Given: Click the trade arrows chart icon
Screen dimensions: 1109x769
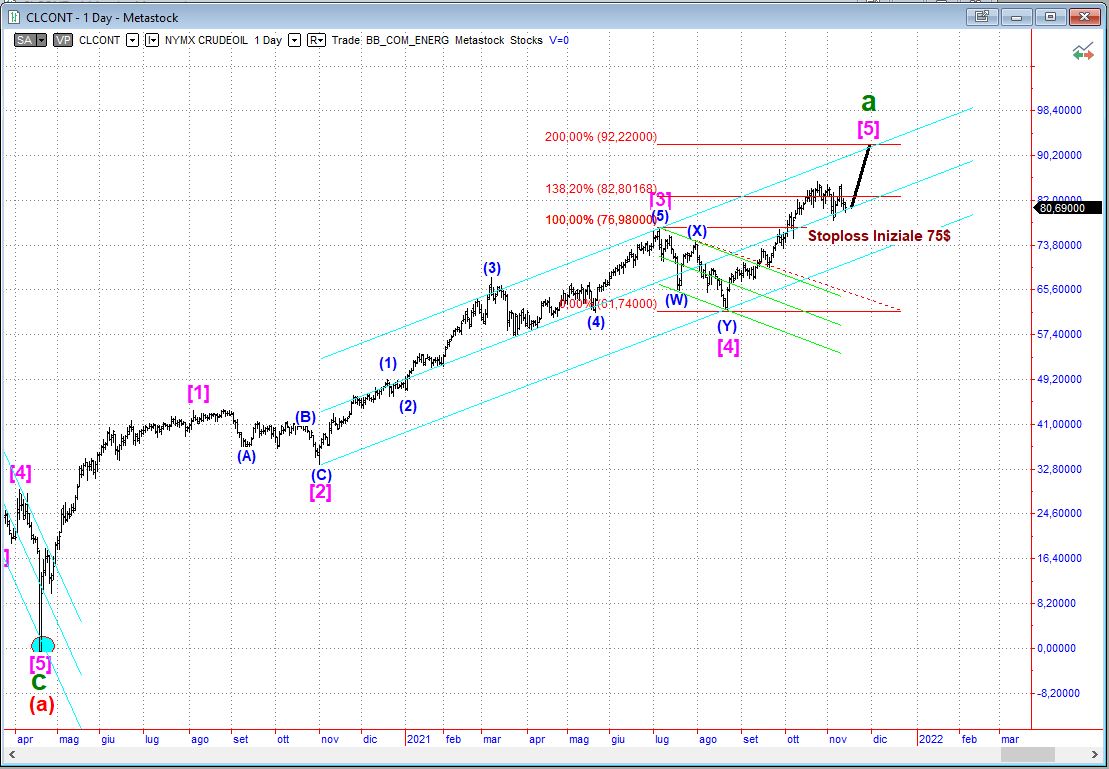Looking at the screenshot, I should (x=1083, y=52).
